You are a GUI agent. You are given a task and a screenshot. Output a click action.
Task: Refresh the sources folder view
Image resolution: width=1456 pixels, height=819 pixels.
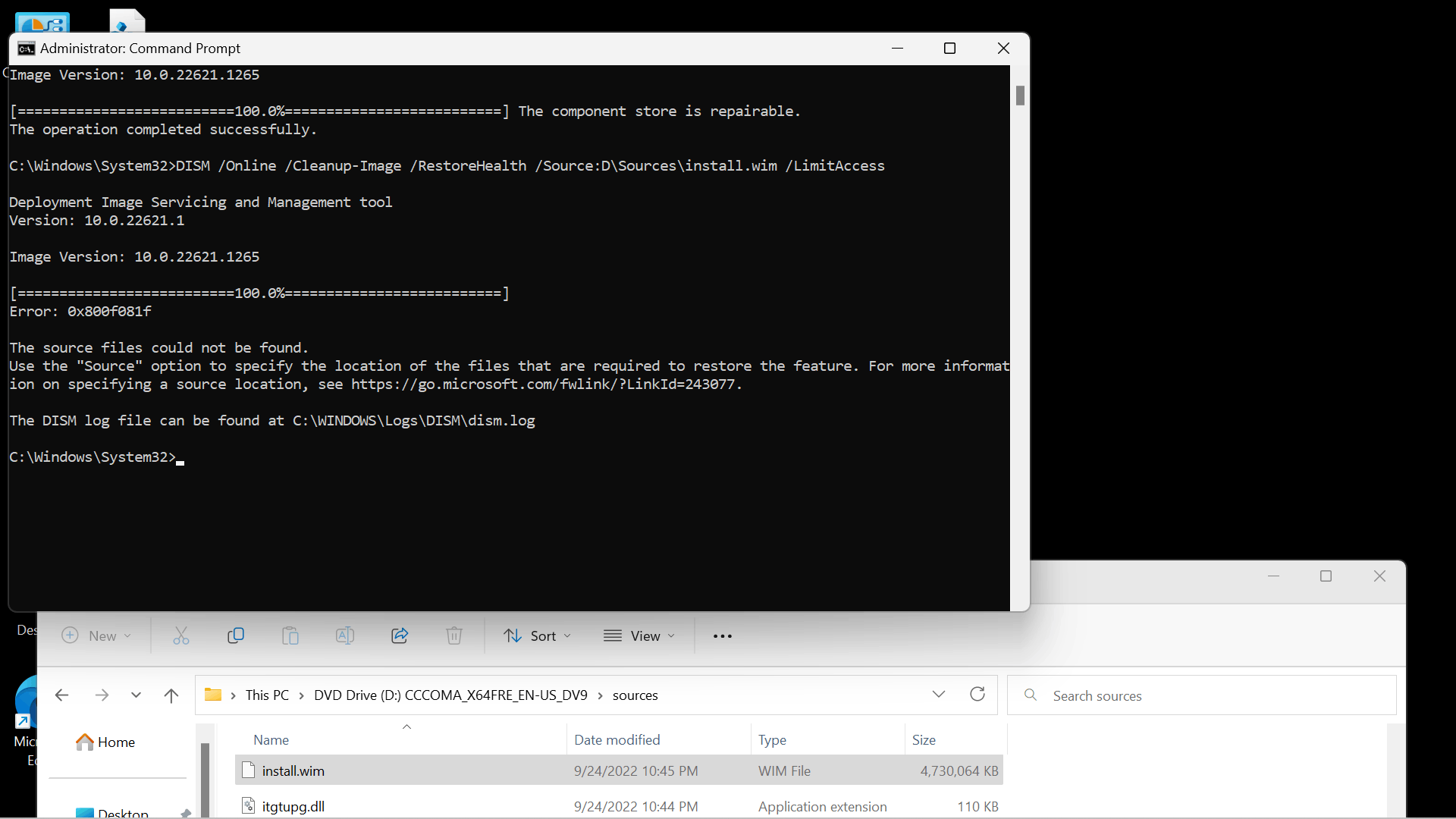(977, 695)
